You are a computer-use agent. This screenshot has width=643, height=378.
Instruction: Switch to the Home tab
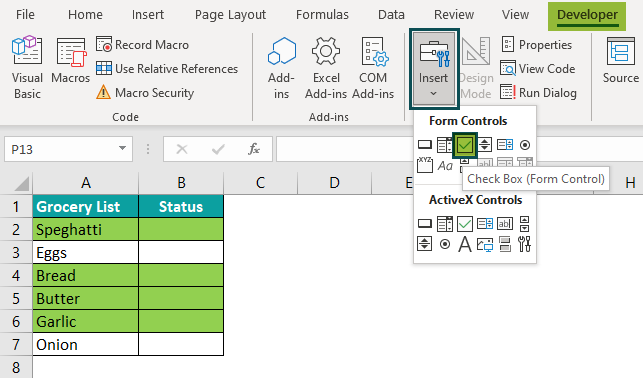tap(85, 15)
